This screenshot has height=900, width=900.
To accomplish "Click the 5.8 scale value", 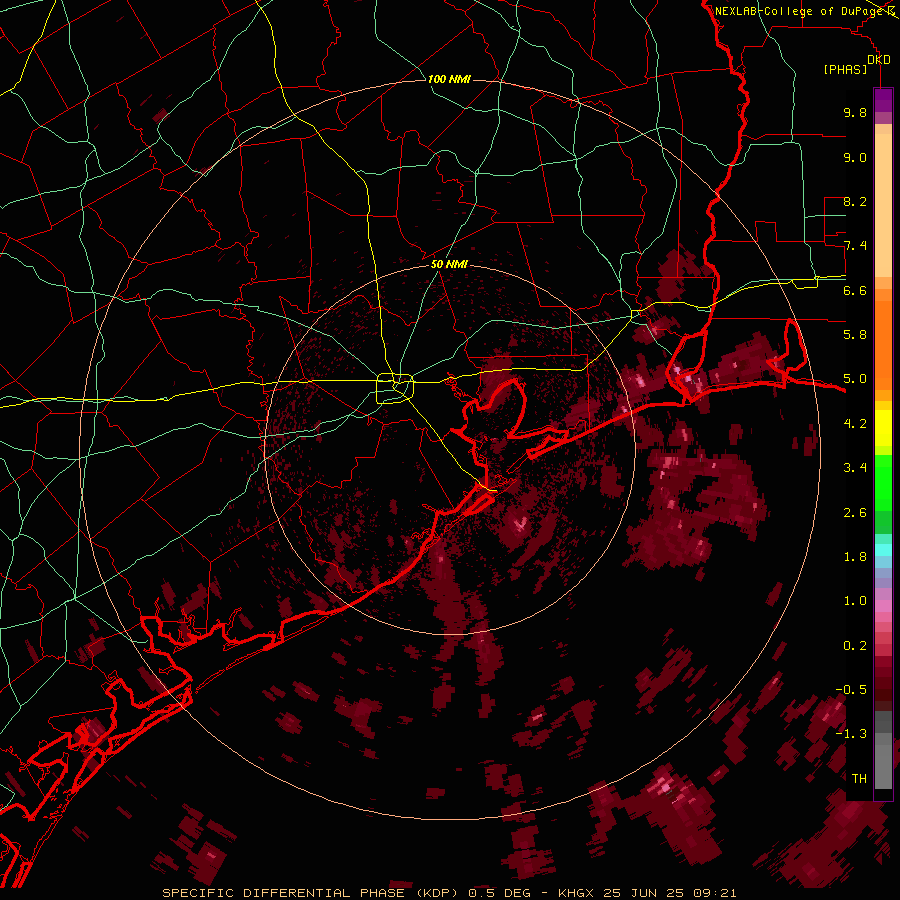I will (x=855, y=335).
